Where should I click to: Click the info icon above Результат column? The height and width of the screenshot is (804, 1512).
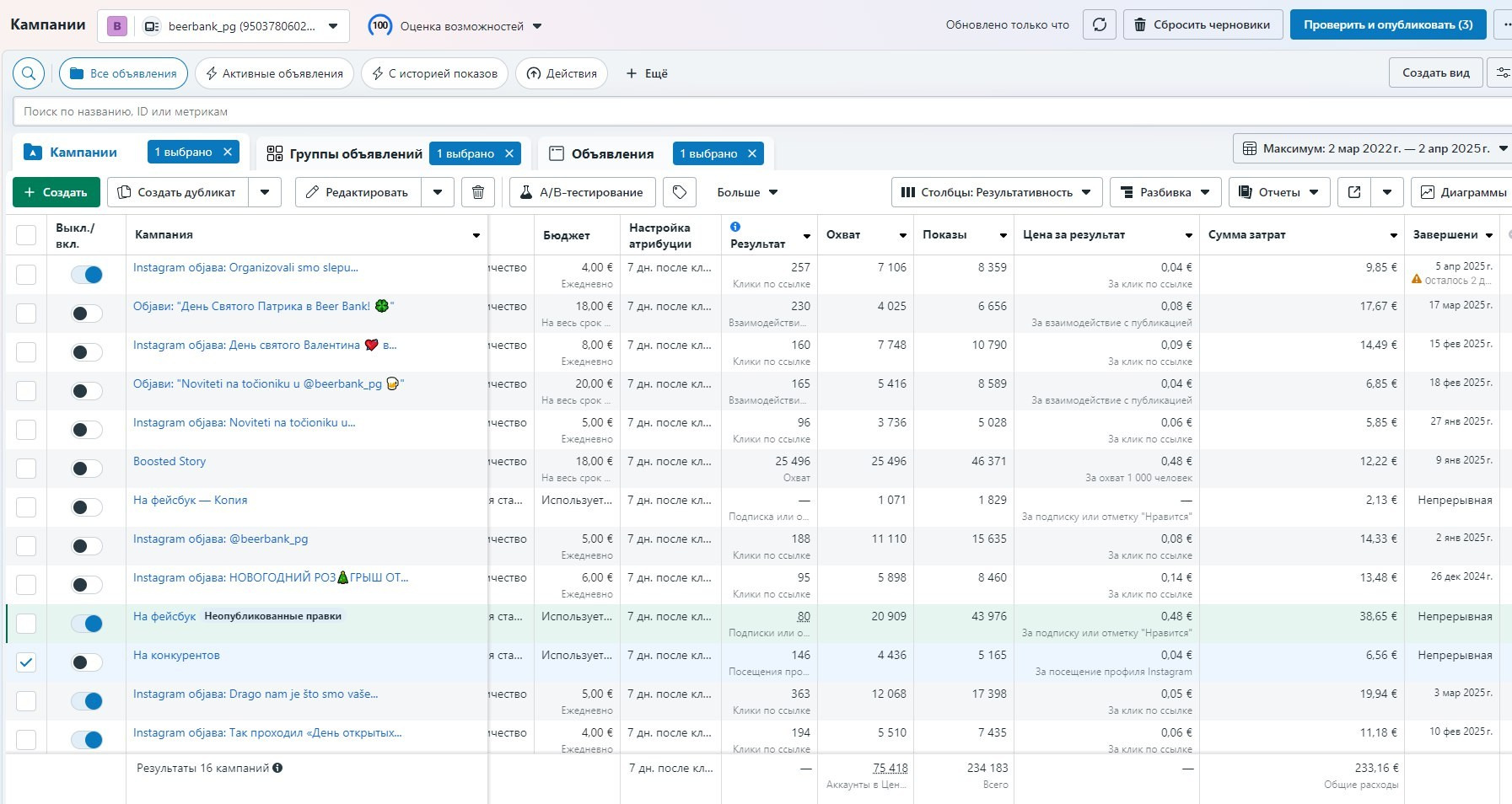(735, 227)
